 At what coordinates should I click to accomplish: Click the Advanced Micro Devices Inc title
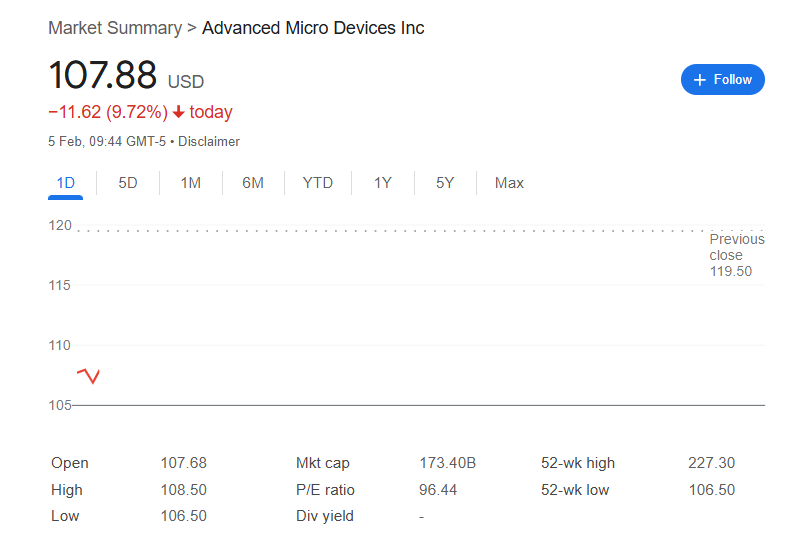pyautogui.click(x=313, y=28)
